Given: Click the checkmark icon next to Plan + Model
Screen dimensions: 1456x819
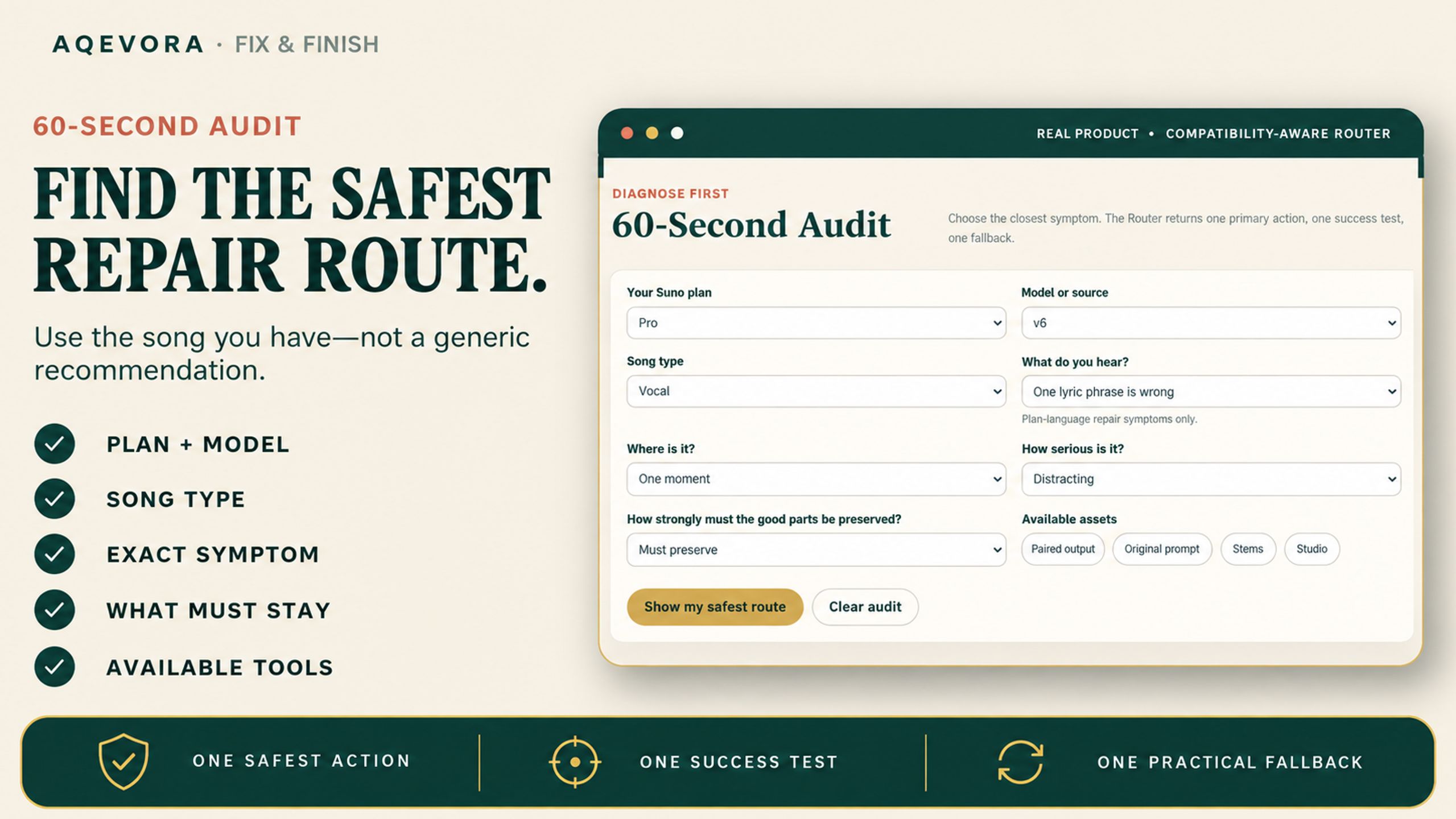Looking at the screenshot, I should [55, 444].
